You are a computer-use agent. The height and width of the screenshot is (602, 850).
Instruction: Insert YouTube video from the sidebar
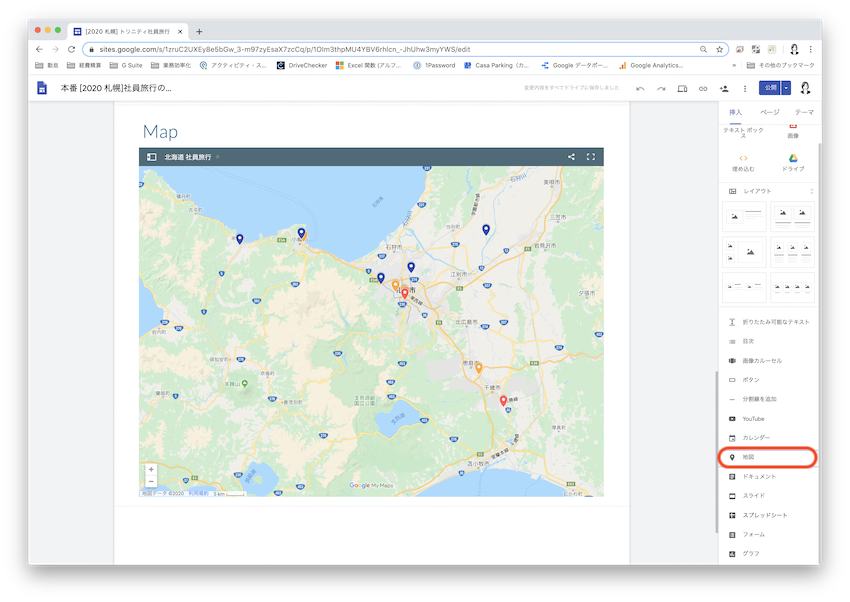tap(753, 419)
